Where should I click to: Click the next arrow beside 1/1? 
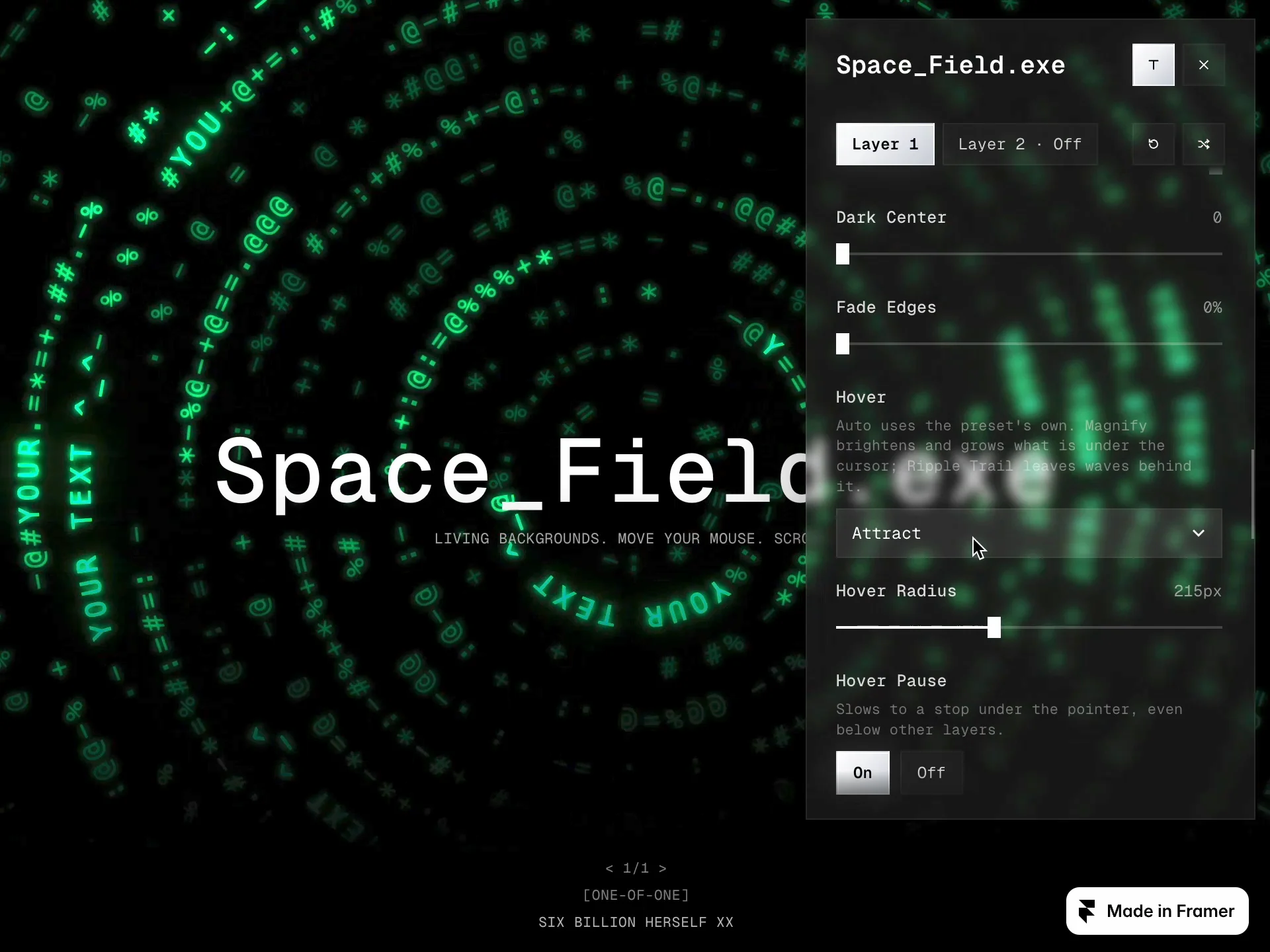pos(662,868)
